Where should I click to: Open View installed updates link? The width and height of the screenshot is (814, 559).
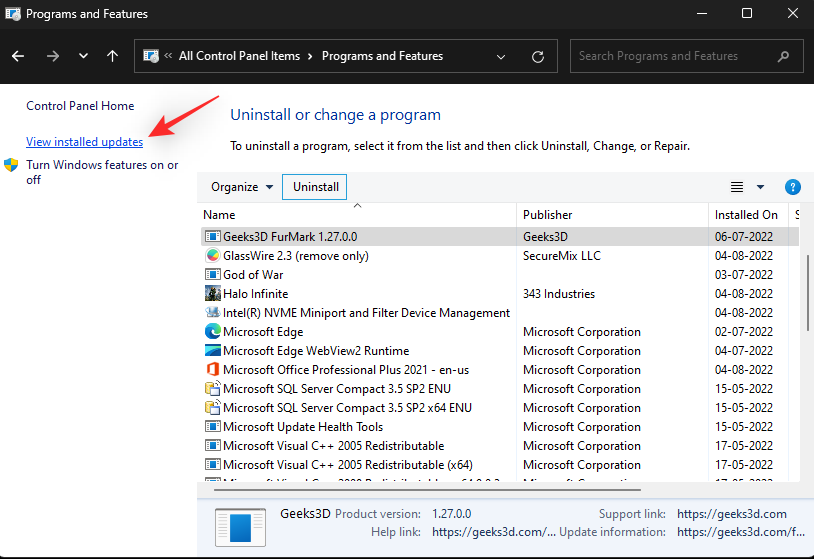[85, 142]
